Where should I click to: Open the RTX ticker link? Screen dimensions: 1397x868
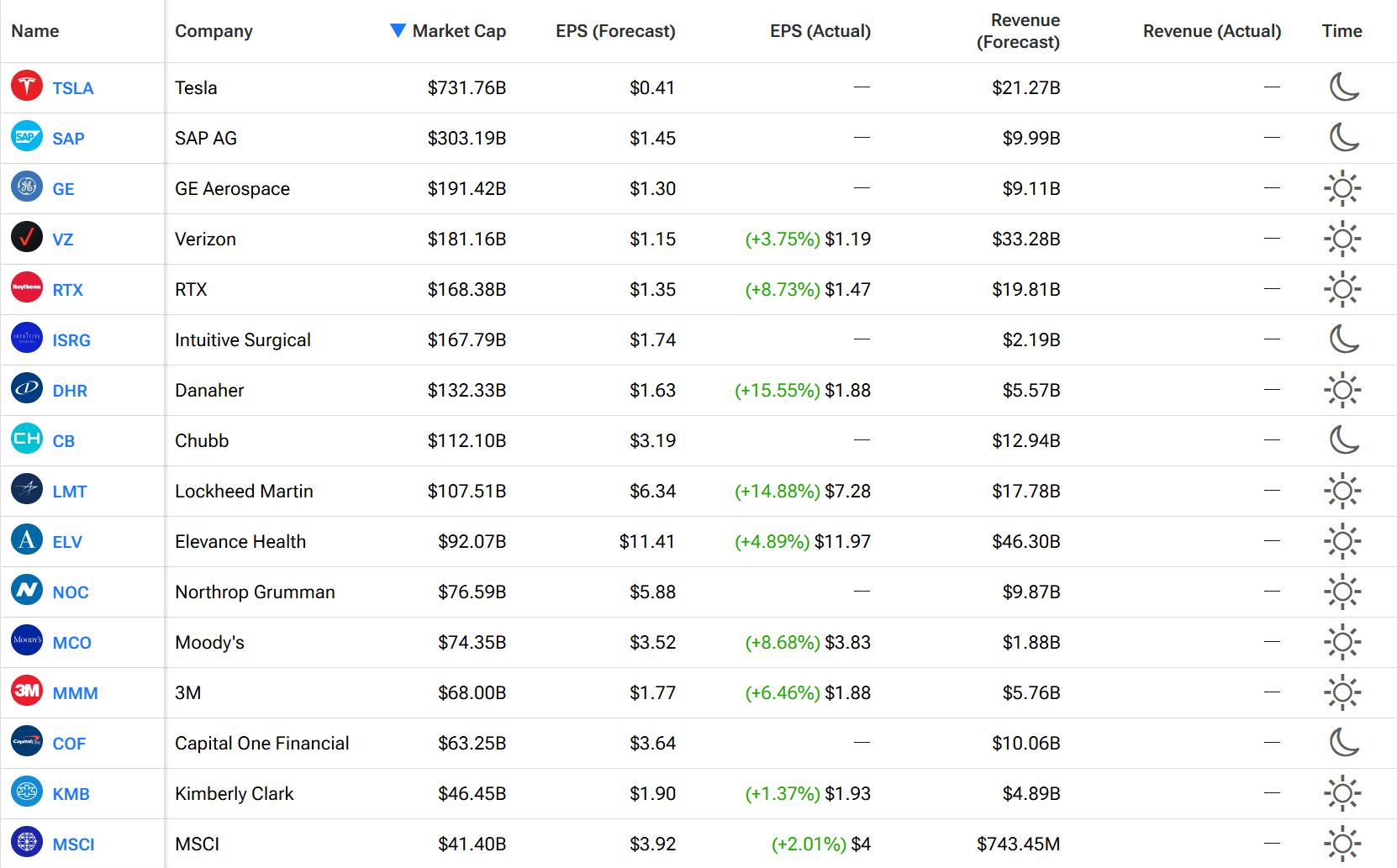click(67, 290)
